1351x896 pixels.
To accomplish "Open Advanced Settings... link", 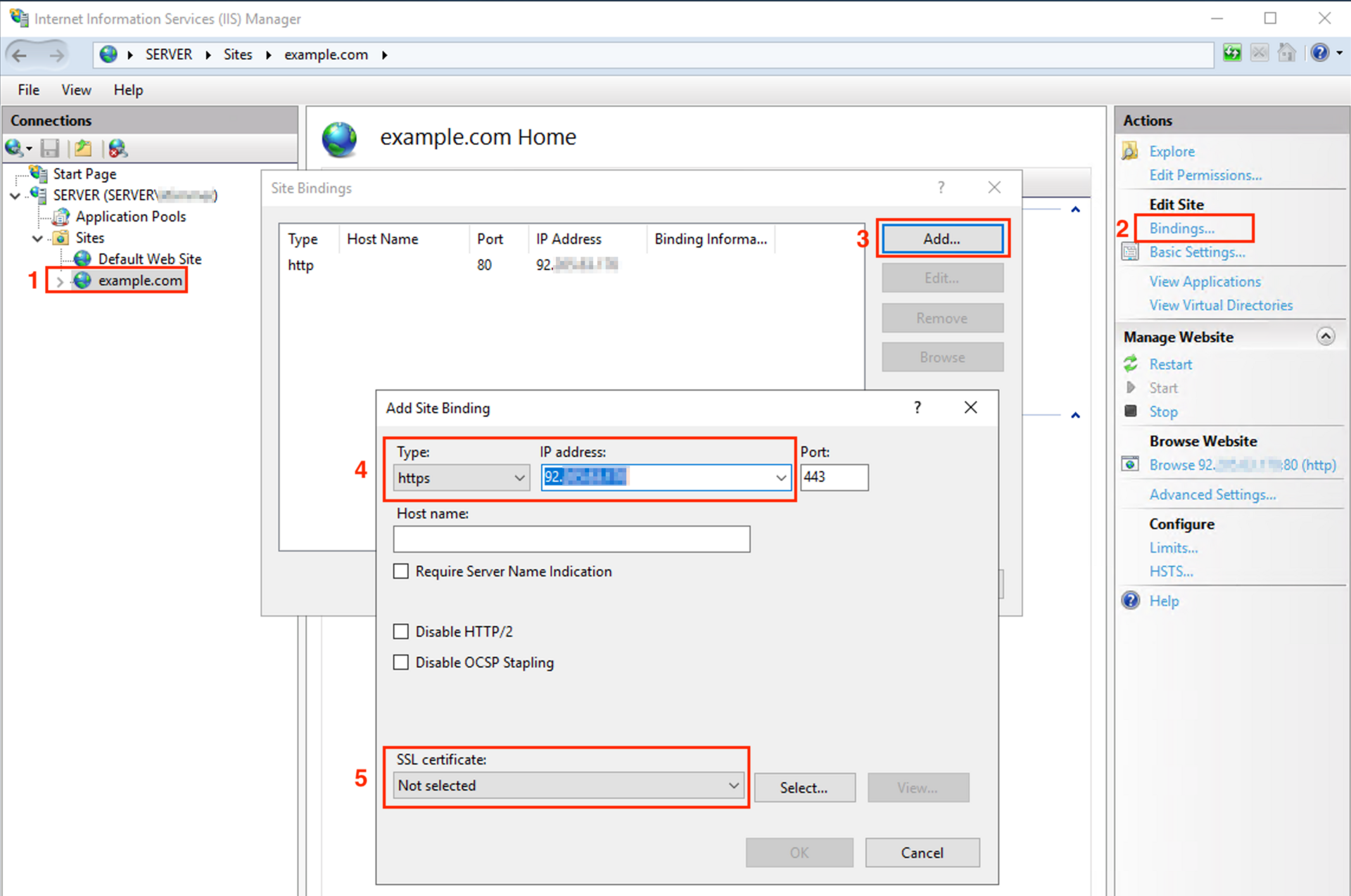I will pyautogui.click(x=1212, y=494).
